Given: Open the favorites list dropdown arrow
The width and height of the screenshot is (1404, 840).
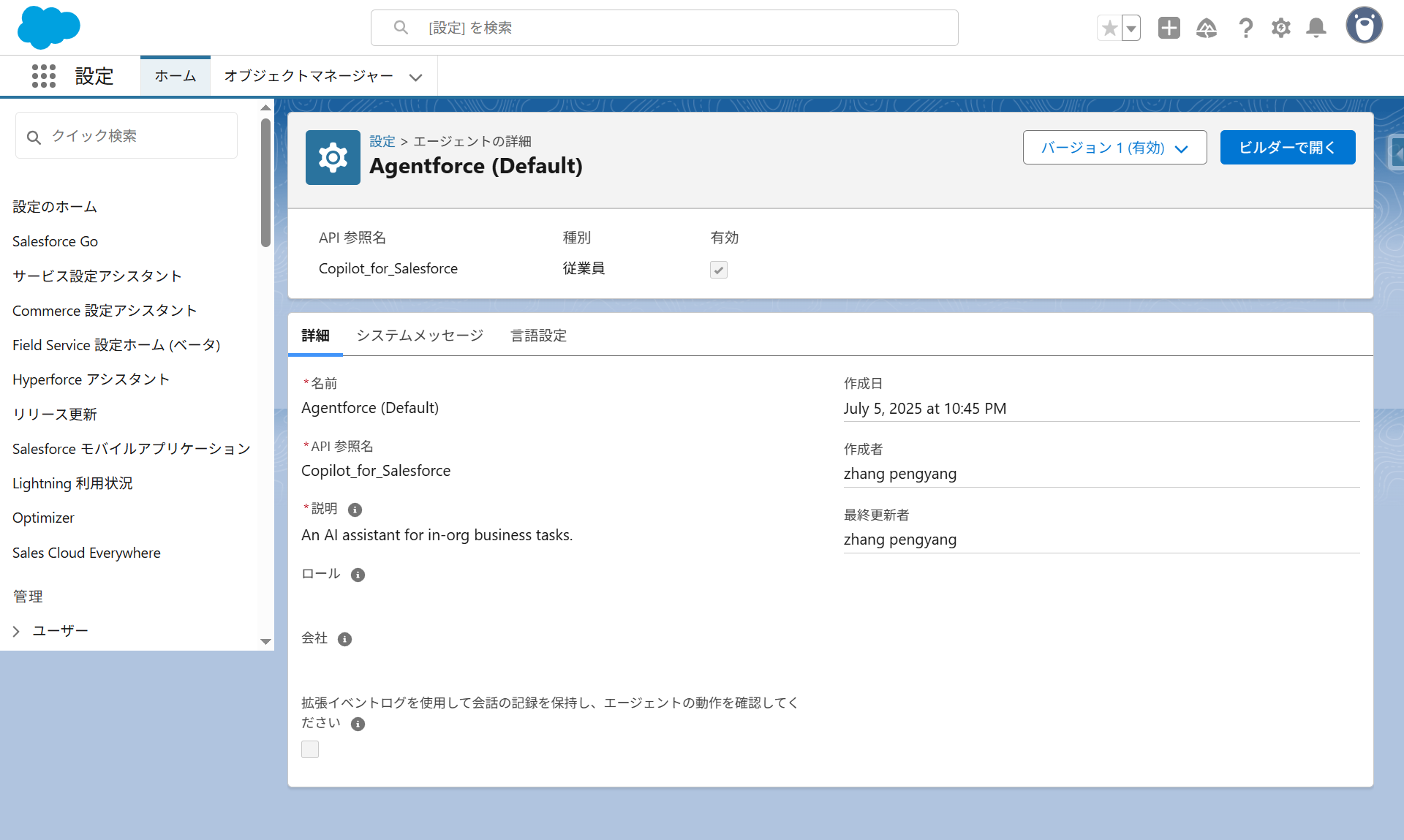Looking at the screenshot, I should (1131, 28).
